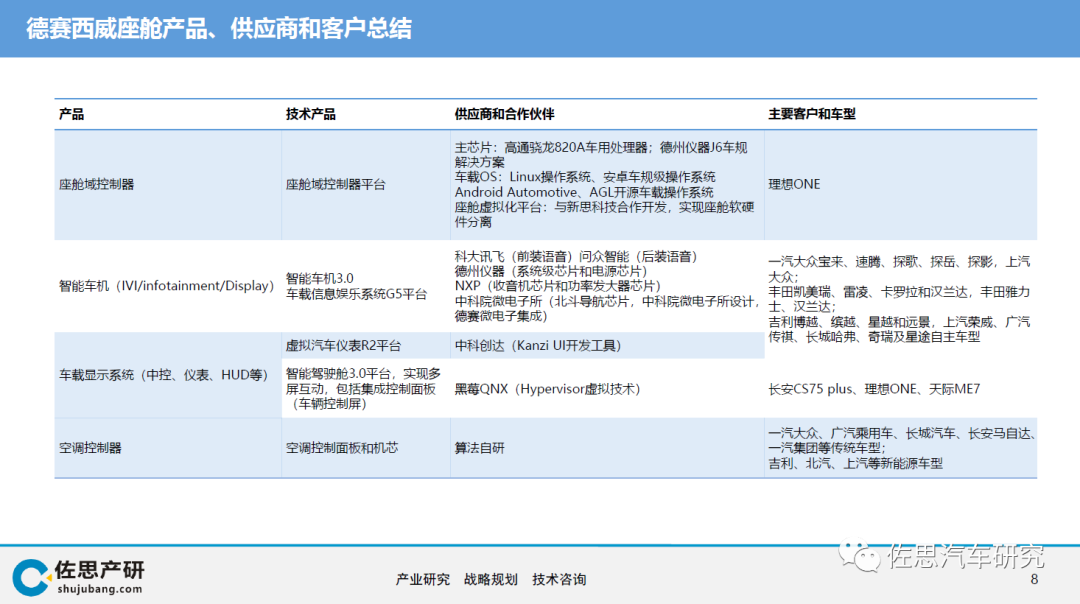The width and height of the screenshot is (1080, 604).
Task: Select the 产品 column header
Action: coord(72,114)
